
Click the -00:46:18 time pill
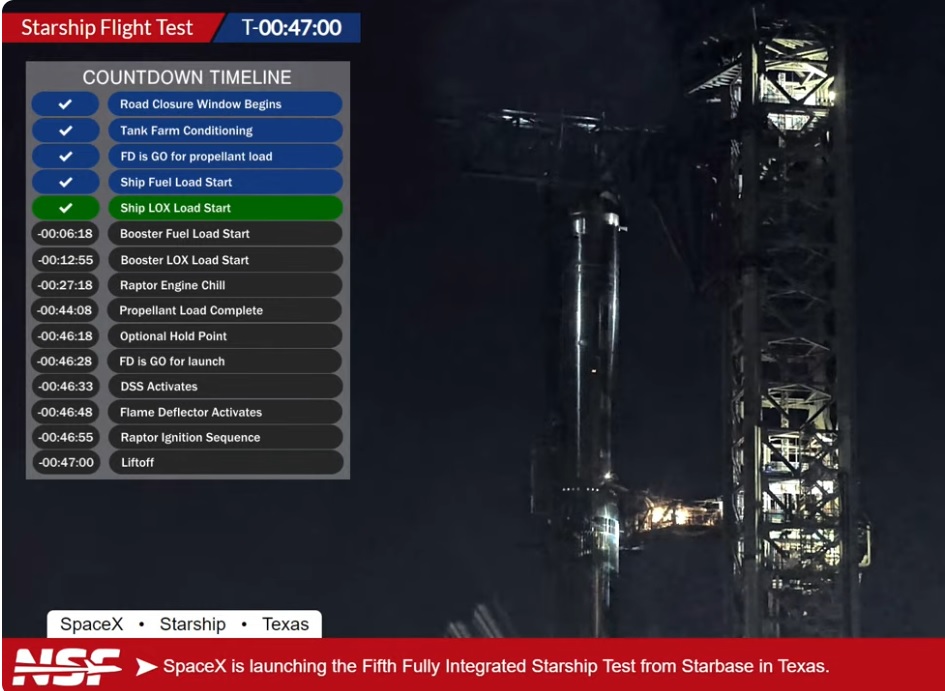(65, 336)
